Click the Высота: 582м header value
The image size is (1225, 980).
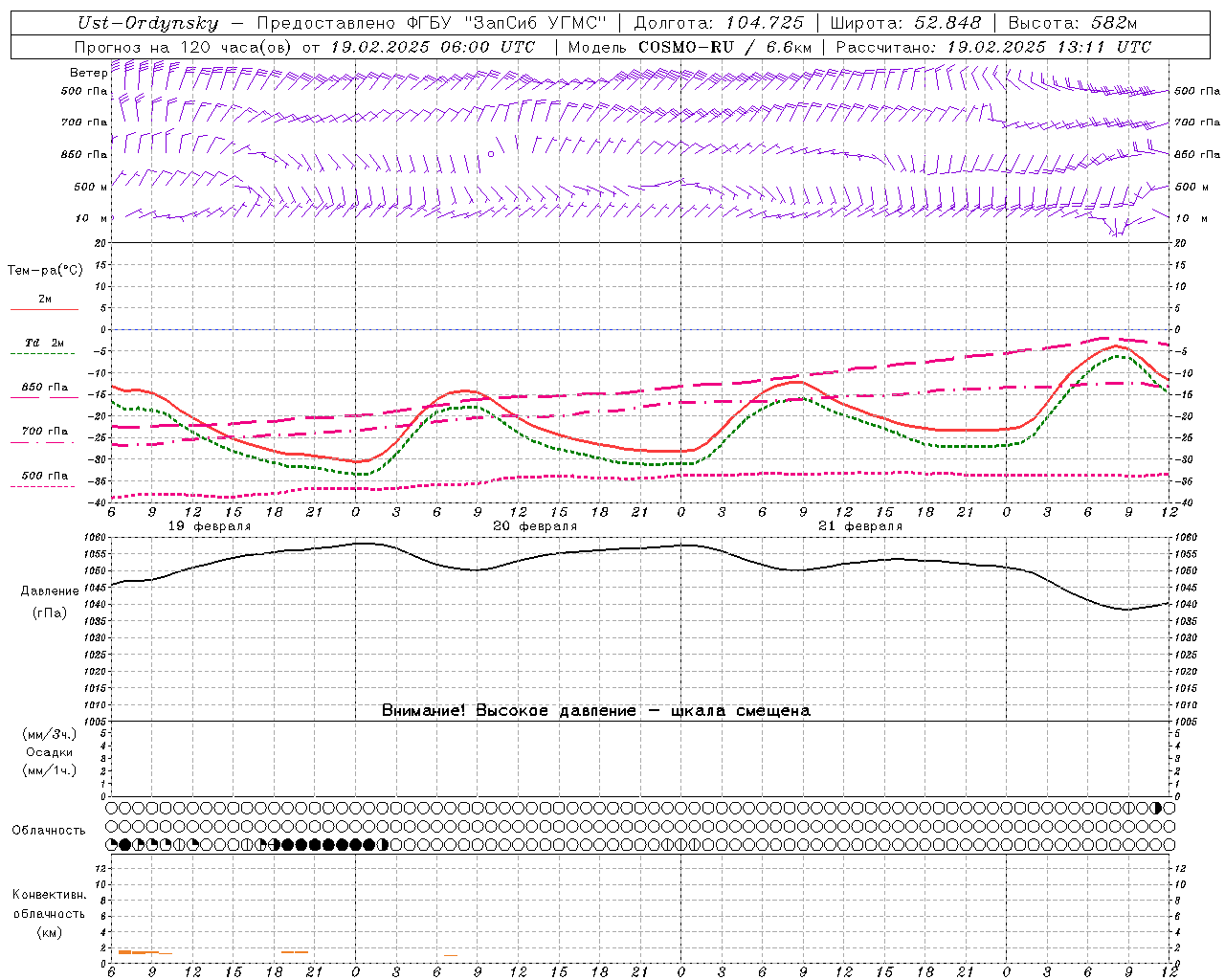pos(1073,24)
